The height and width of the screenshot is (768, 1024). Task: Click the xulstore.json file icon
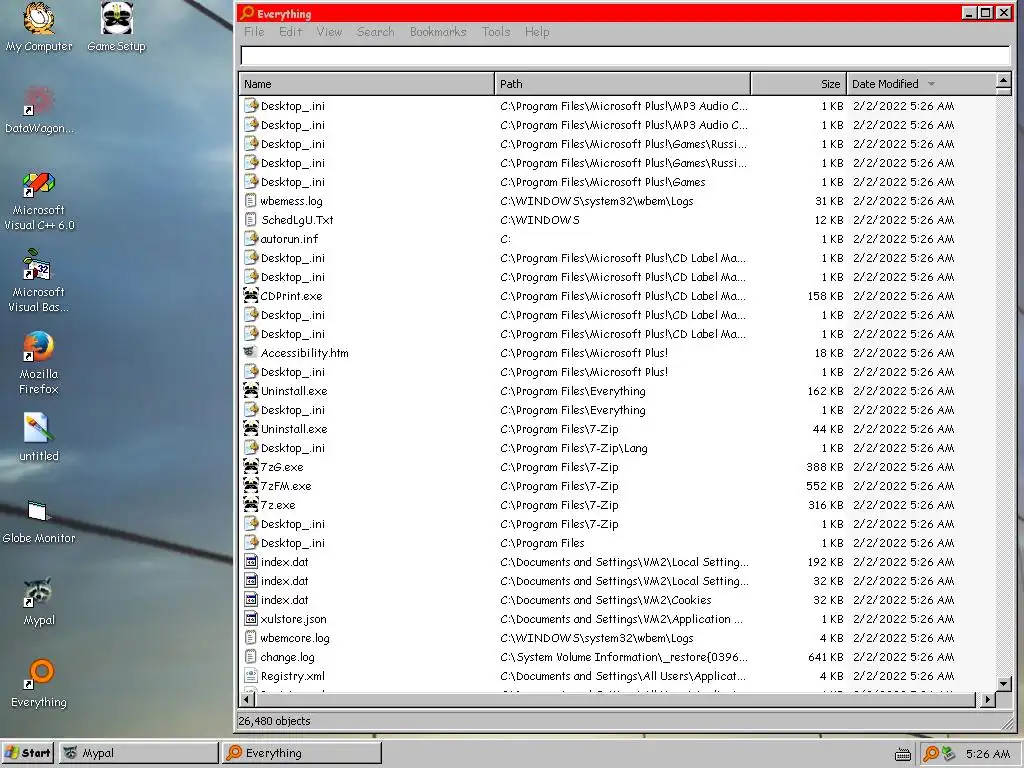[x=251, y=618]
